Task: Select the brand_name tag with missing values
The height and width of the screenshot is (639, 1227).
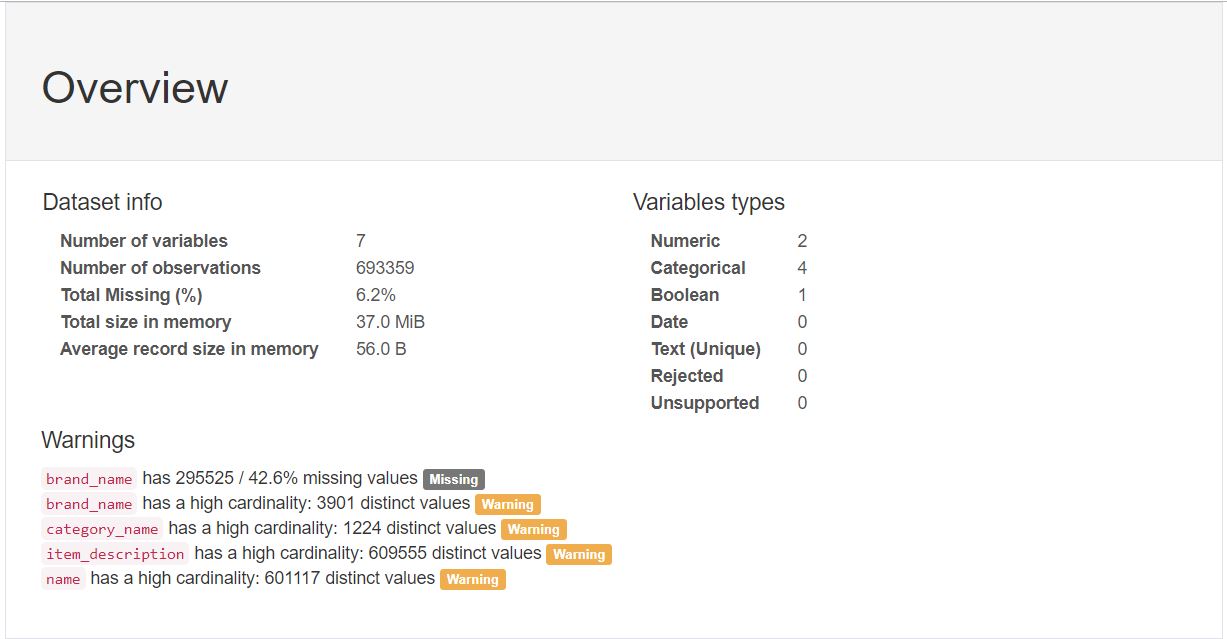Action: (89, 479)
